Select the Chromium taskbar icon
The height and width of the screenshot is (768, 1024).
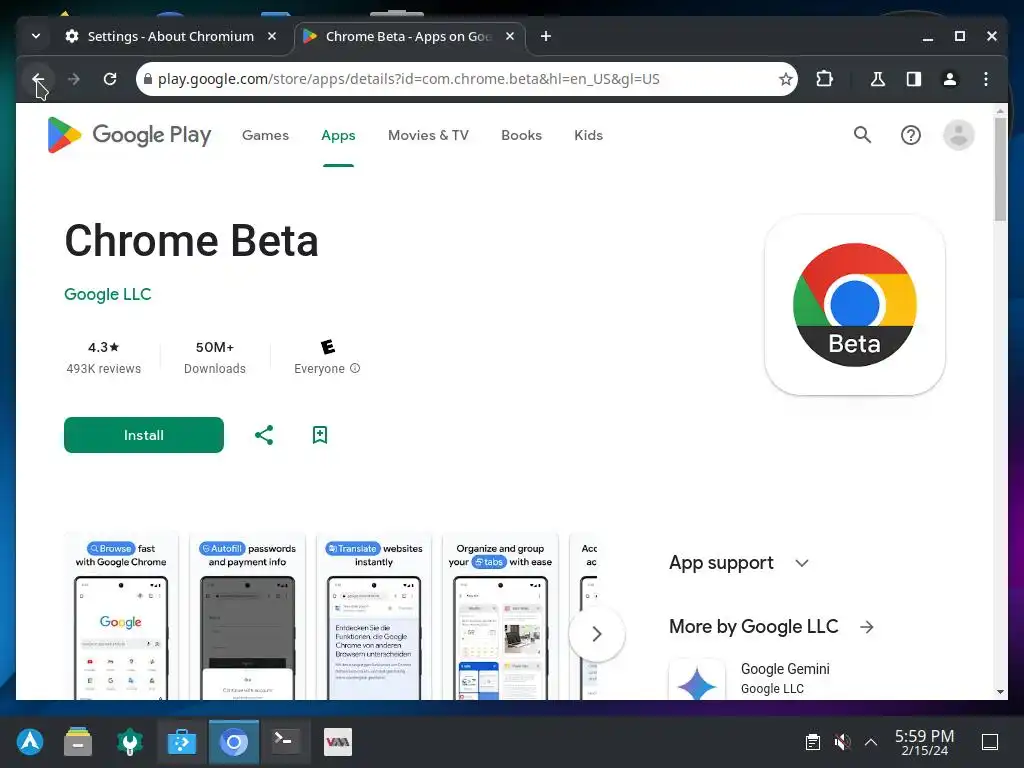pos(234,742)
